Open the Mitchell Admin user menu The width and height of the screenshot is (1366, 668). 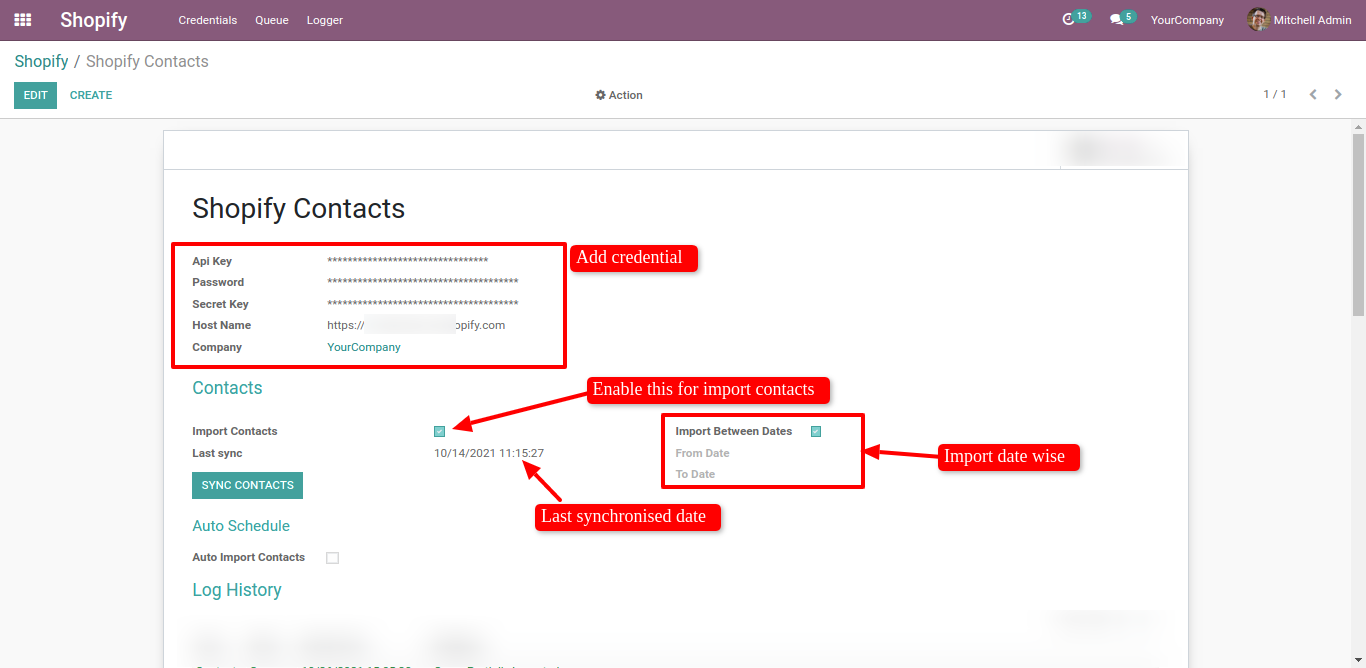pyautogui.click(x=1300, y=20)
